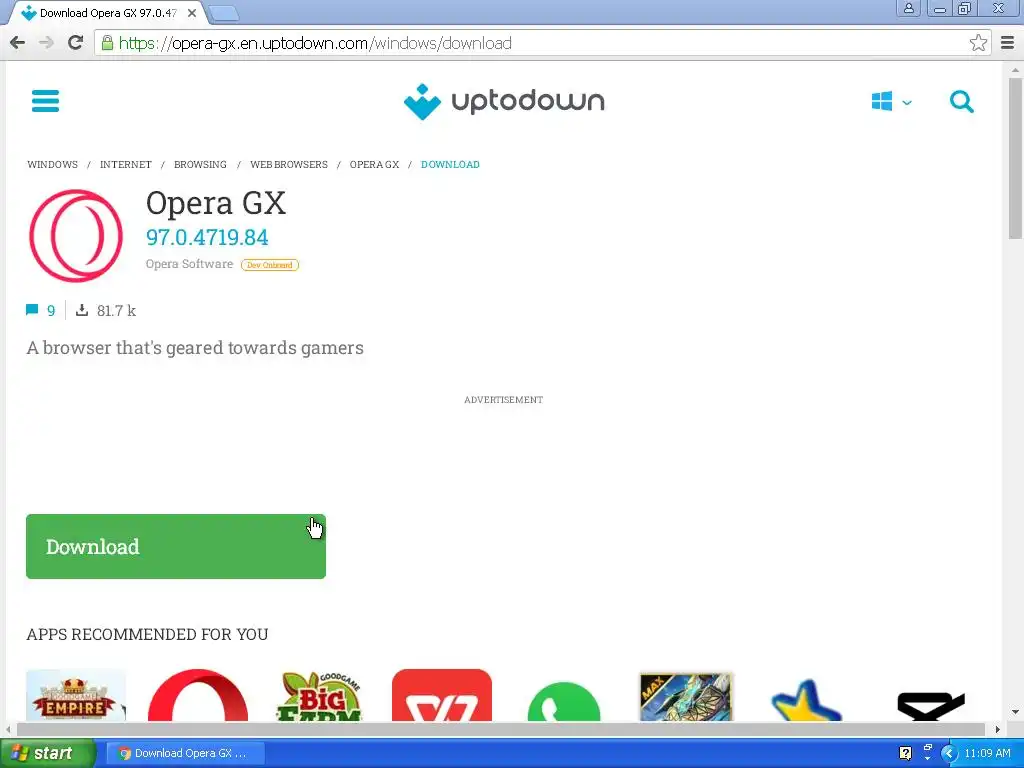
Task: Open the site search magnifier
Action: [x=961, y=102]
